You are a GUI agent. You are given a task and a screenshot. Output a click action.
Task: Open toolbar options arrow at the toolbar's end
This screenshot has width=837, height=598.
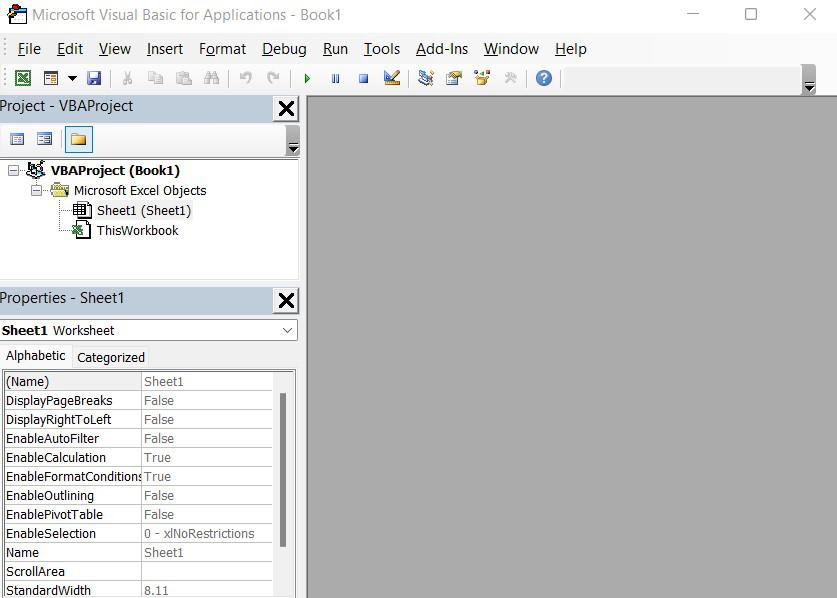tap(809, 80)
